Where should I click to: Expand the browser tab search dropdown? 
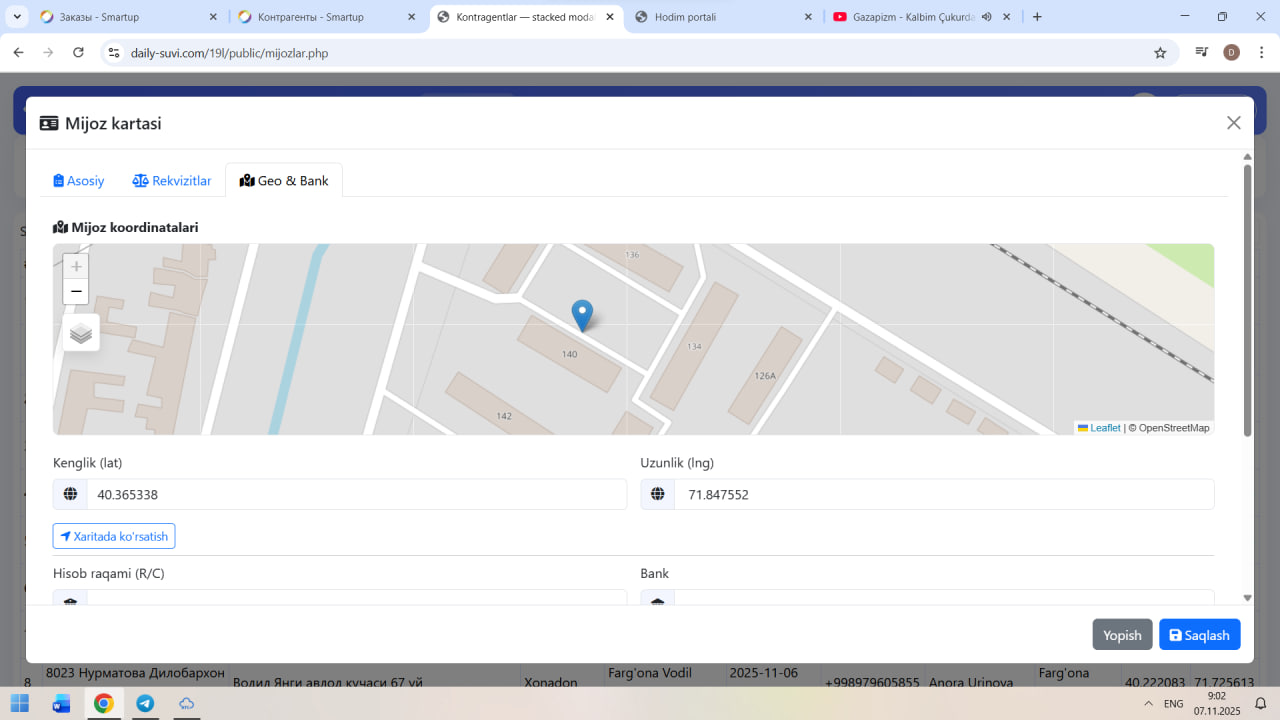pos(17,17)
